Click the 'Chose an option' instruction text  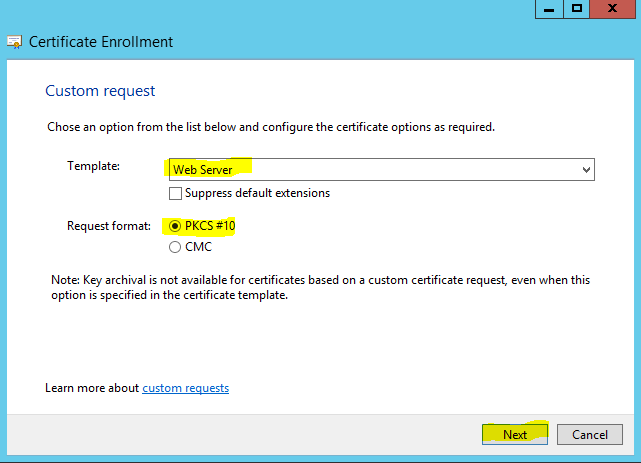271,127
